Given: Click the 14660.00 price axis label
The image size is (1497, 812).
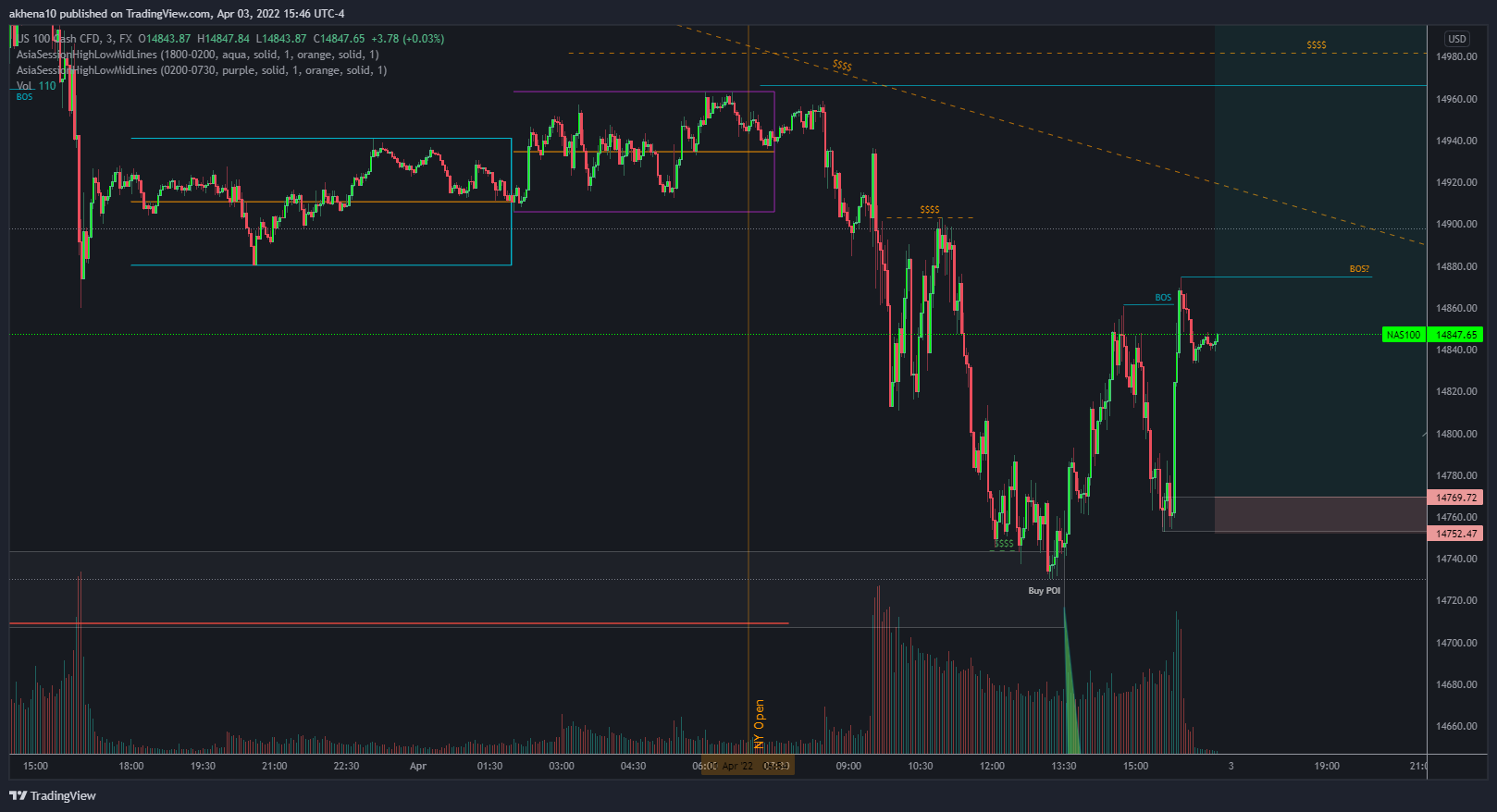Looking at the screenshot, I should tap(1456, 726).
